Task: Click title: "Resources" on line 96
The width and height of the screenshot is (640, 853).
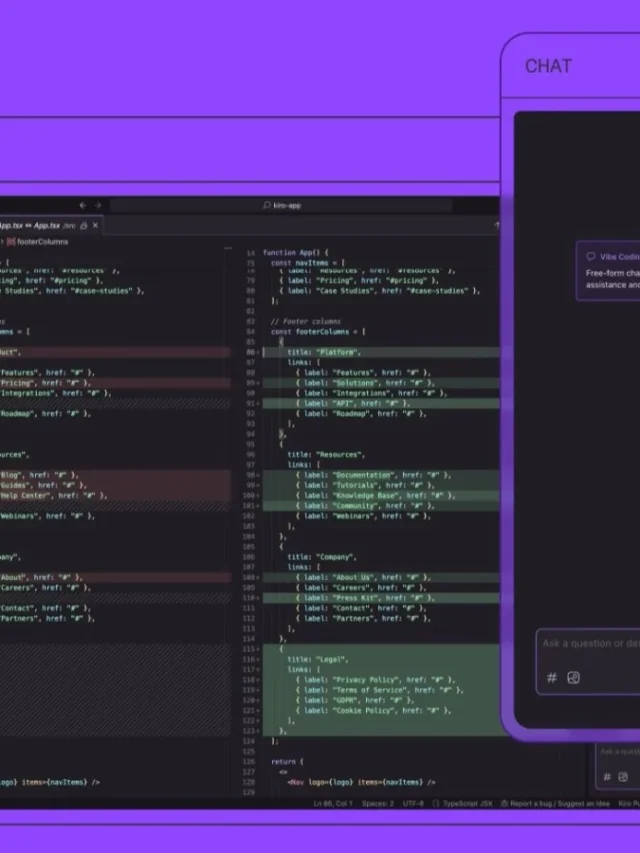Action: tap(326, 454)
